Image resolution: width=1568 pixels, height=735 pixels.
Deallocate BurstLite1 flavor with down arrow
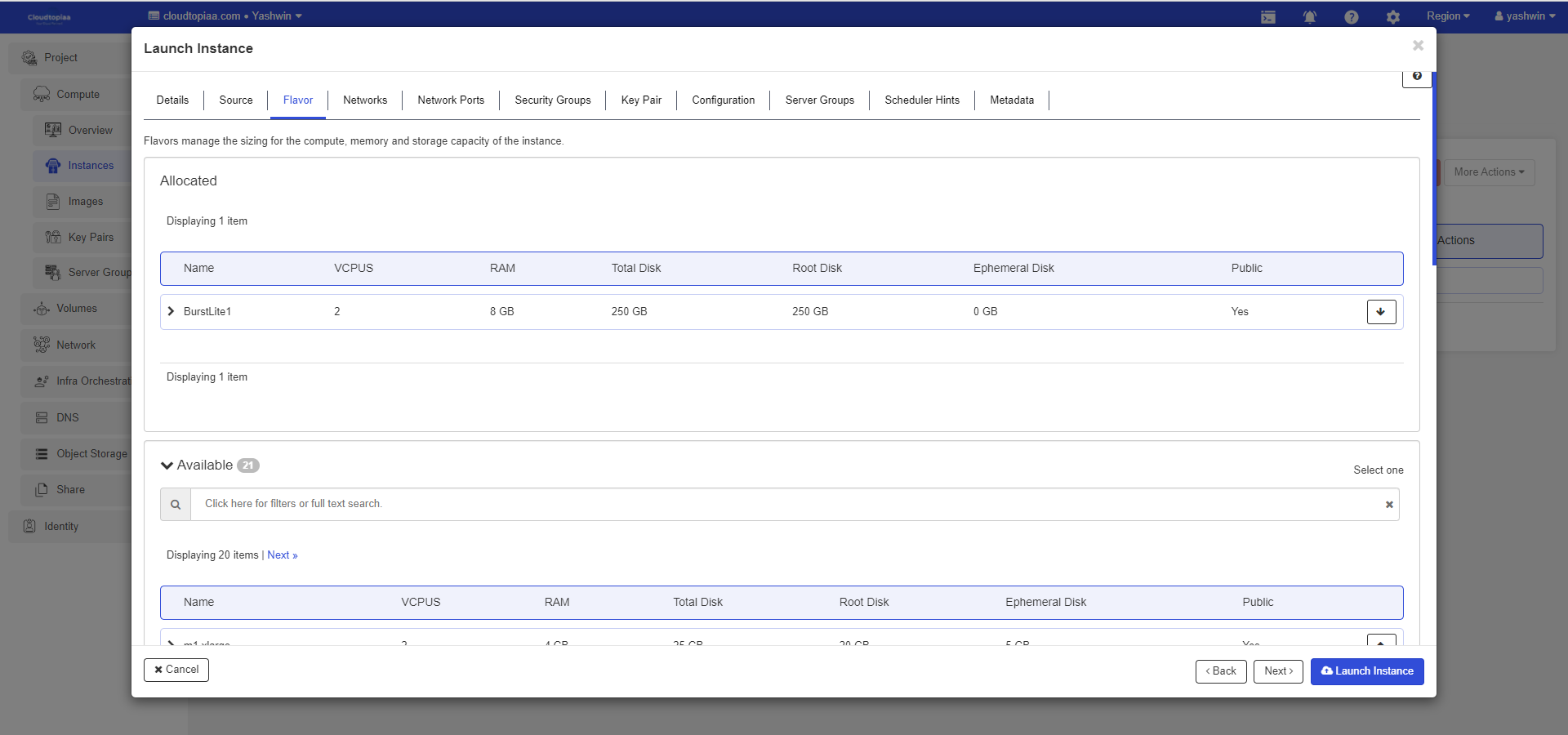[1381, 312]
